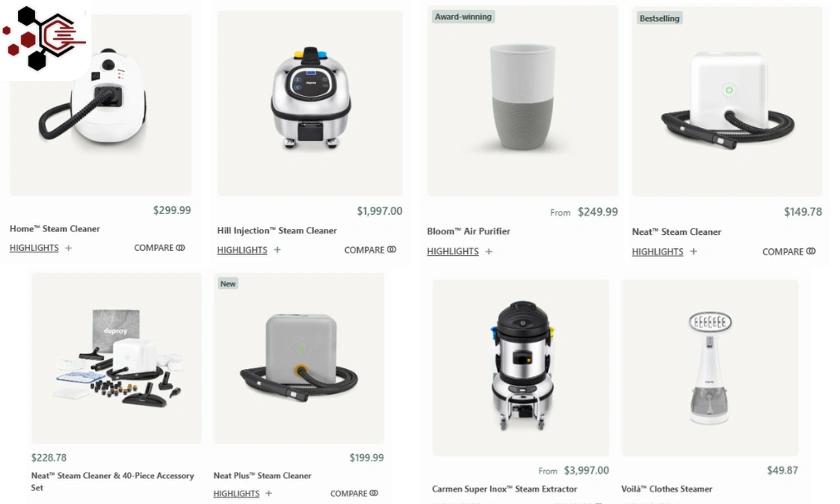Expand plus icon for Neat Steam Cleaner highlights
This screenshot has width=840, height=504.
(x=693, y=251)
